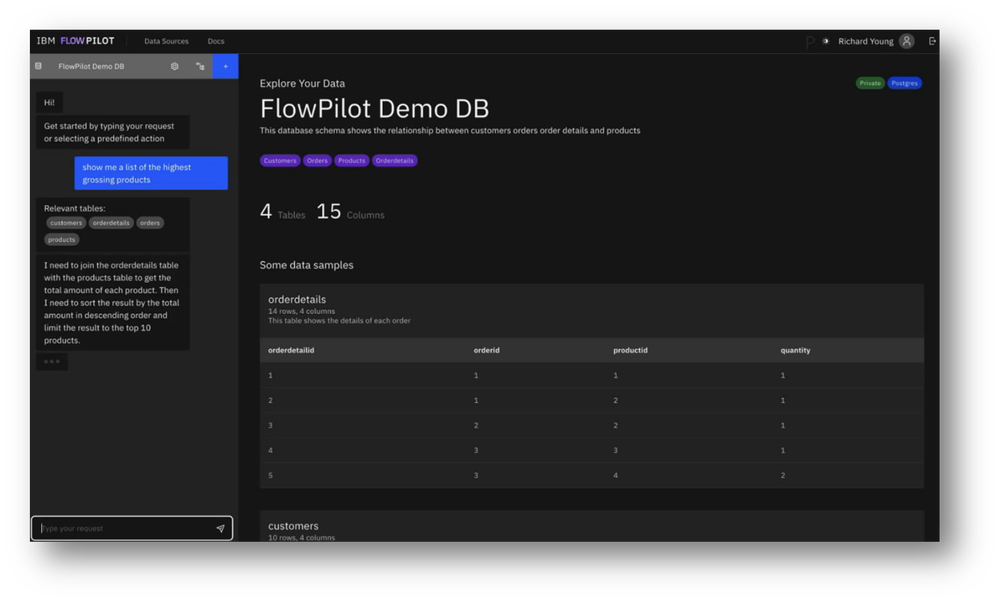The image size is (1000, 602).
Task: Click the FlowPilot Demo DB heading
Action: pyautogui.click(x=374, y=108)
